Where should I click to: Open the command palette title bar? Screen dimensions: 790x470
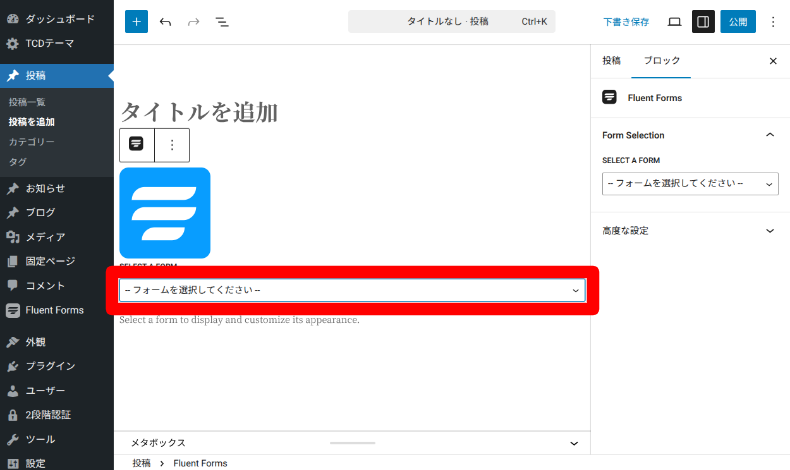pos(451,22)
